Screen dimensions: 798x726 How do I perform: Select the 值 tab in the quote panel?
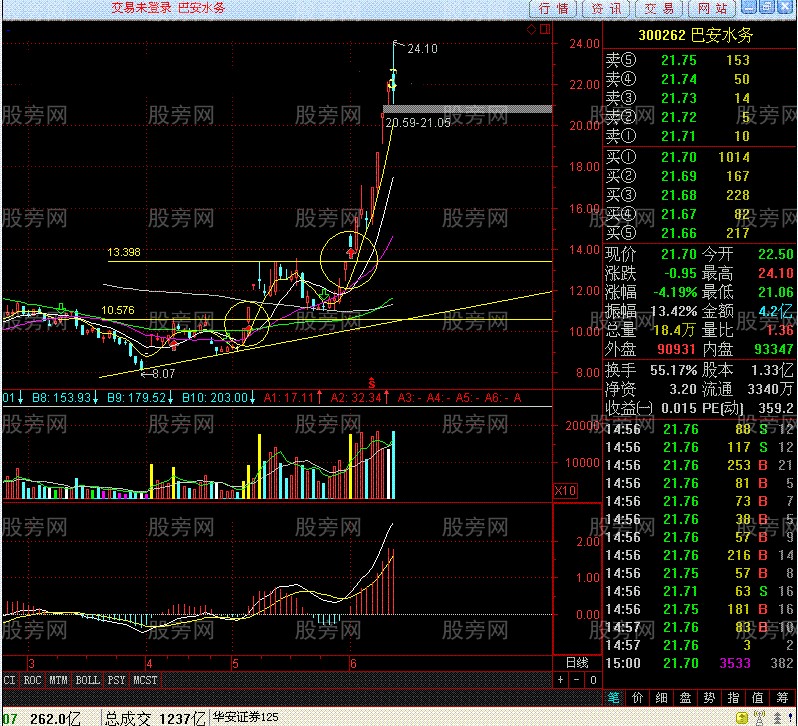pyautogui.click(x=757, y=698)
